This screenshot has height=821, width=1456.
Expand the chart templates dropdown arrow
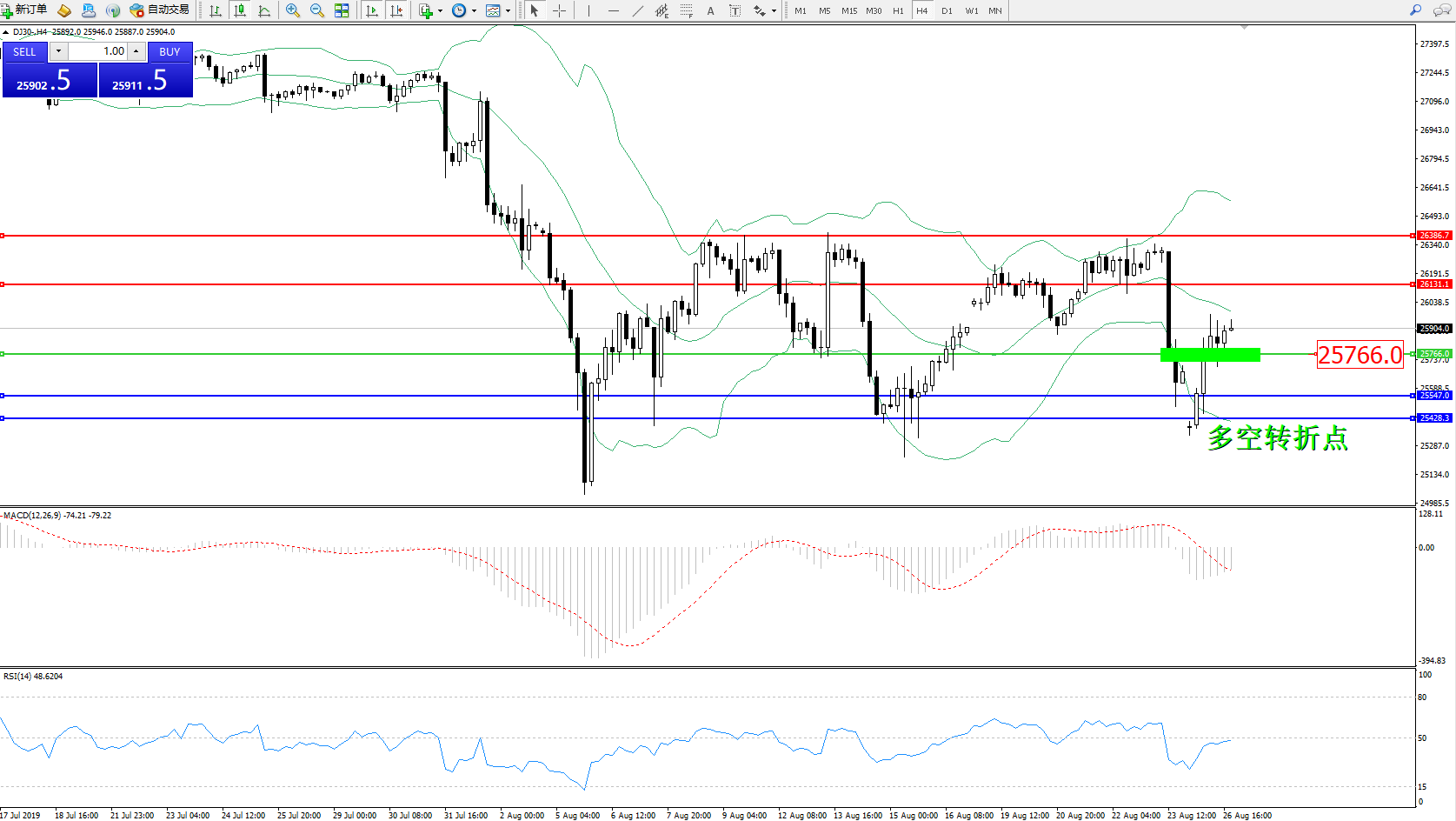pyautogui.click(x=508, y=11)
